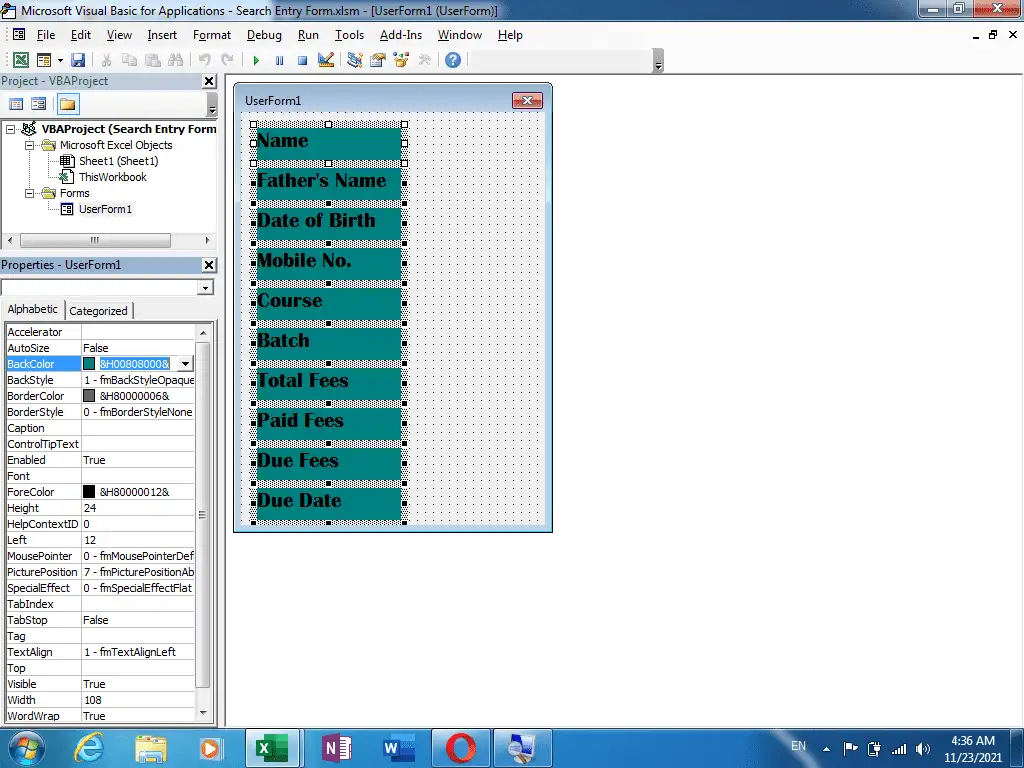
Task: Open the Add-Ins menu
Action: [401, 35]
